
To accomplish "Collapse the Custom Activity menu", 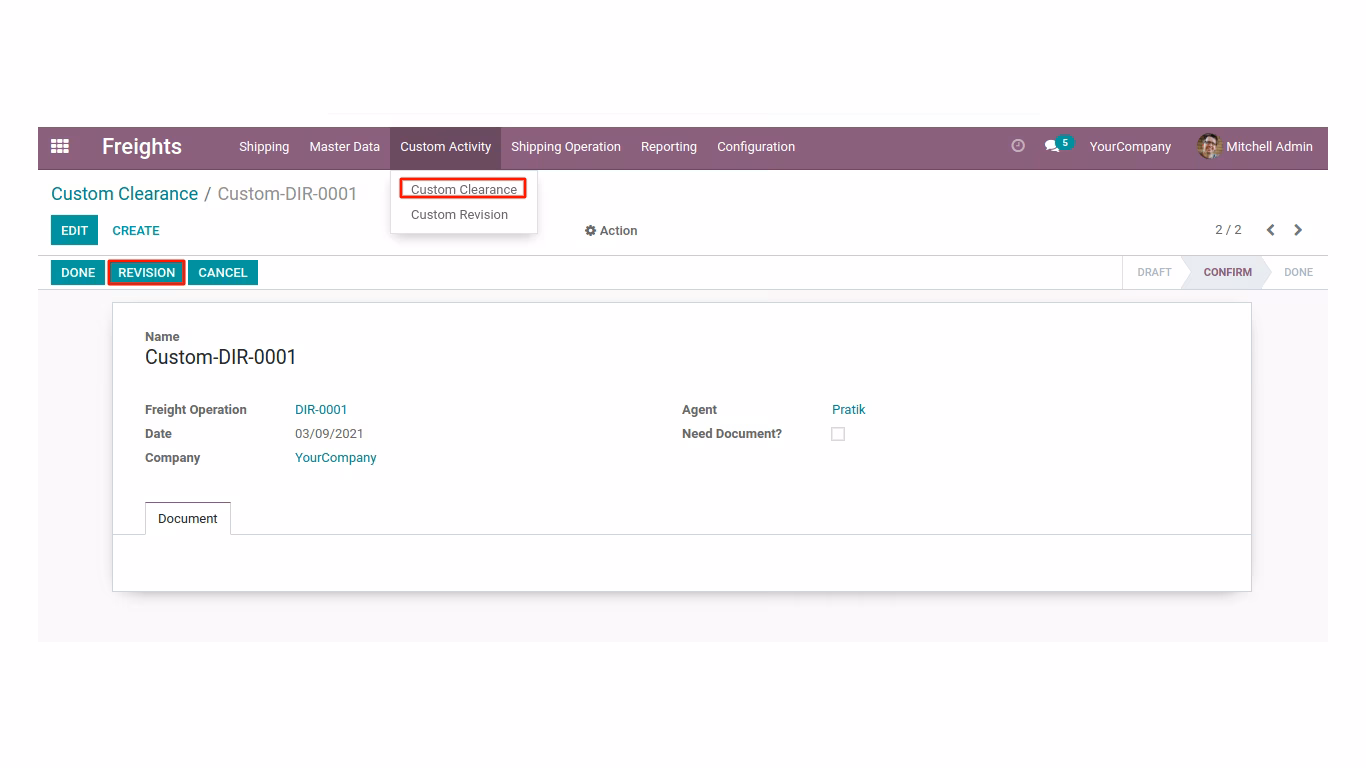I will [446, 146].
